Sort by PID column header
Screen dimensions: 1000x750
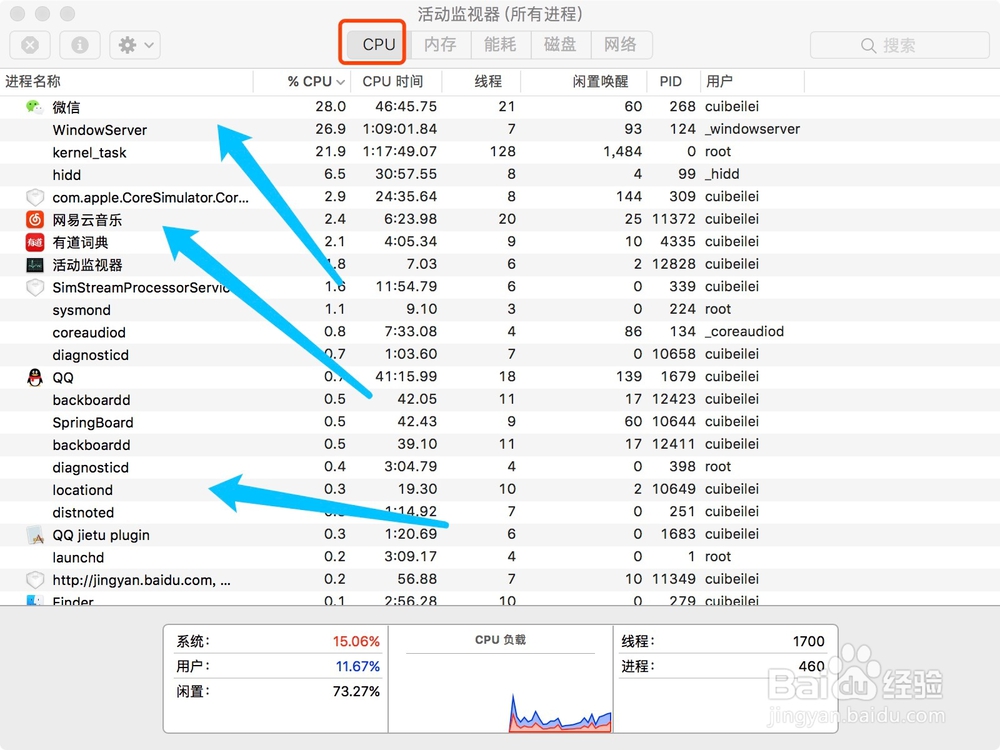(x=673, y=82)
